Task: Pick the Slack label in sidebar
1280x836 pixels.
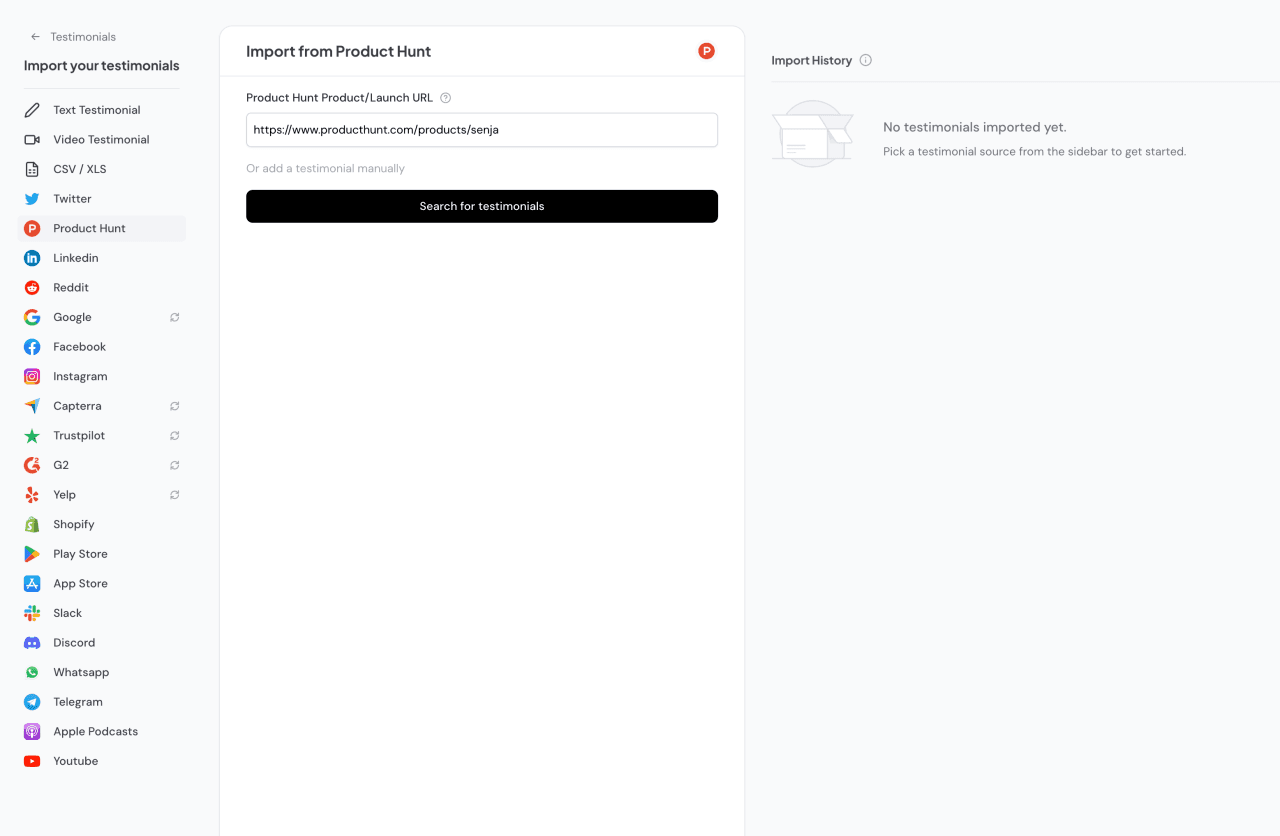Action: (68, 613)
